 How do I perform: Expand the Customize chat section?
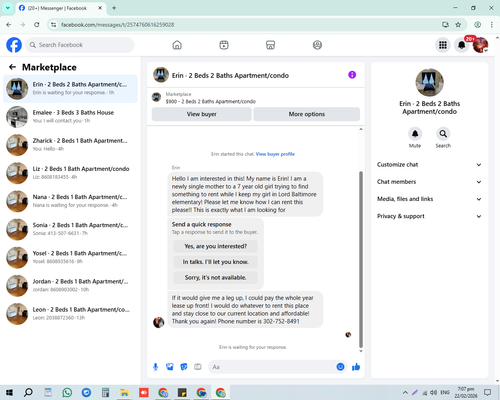429,165
